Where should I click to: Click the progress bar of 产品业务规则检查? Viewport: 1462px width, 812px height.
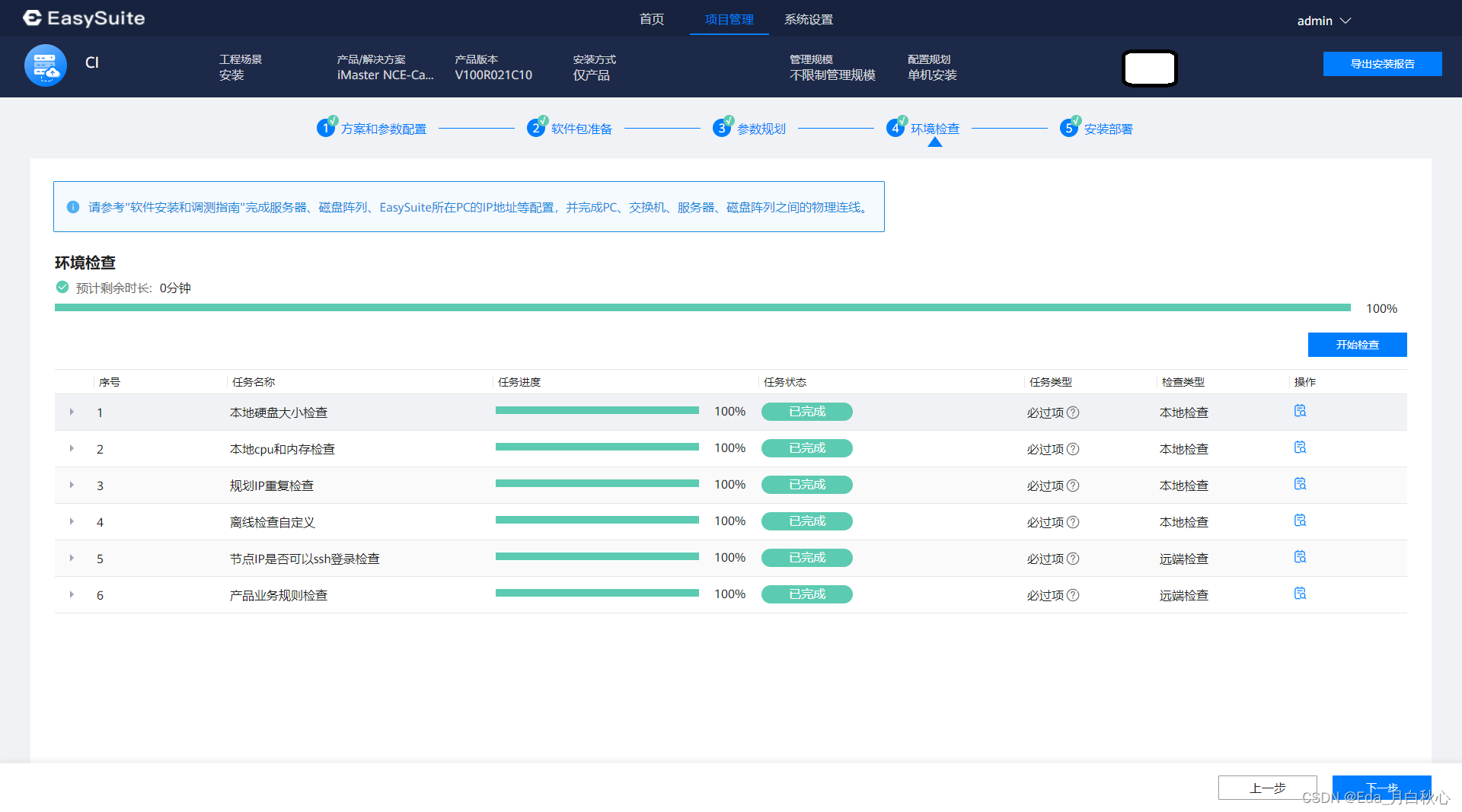[x=597, y=593]
